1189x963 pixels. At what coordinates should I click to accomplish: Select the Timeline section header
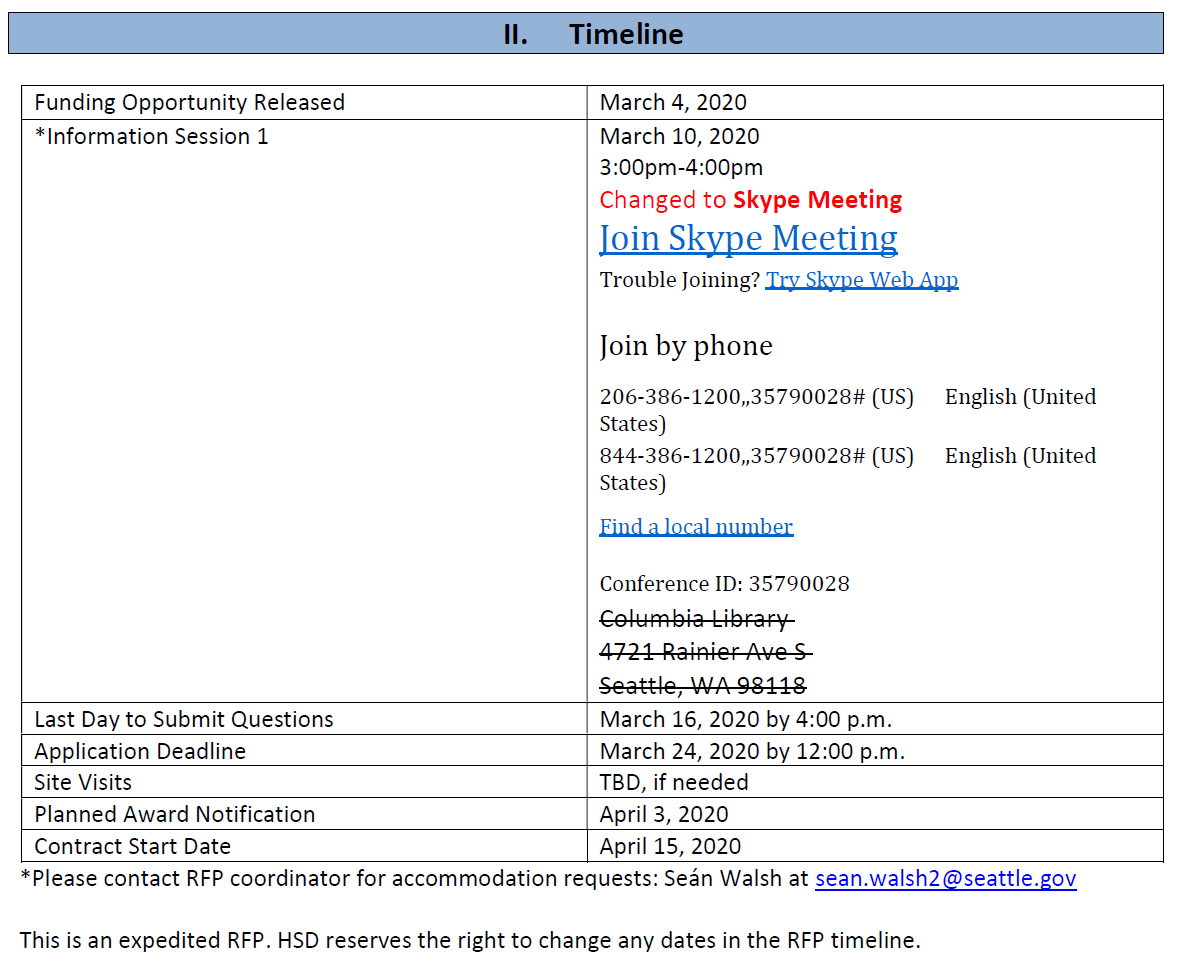pyautogui.click(x=594, y=33)
